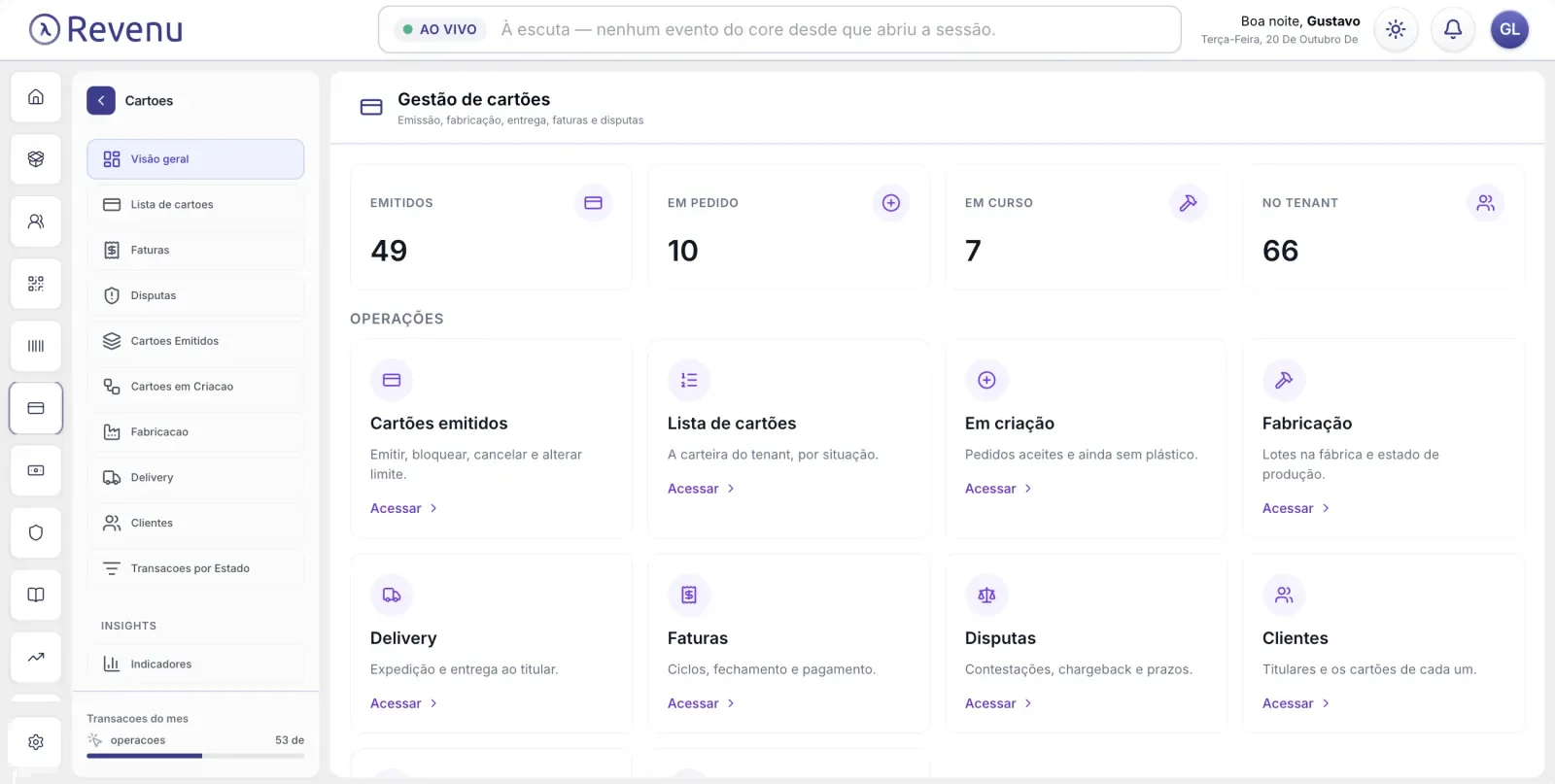This screenshot has height=784, width=1555.
Task: Click Acessar under Lista de cartões
Action: tap(702, 489)
